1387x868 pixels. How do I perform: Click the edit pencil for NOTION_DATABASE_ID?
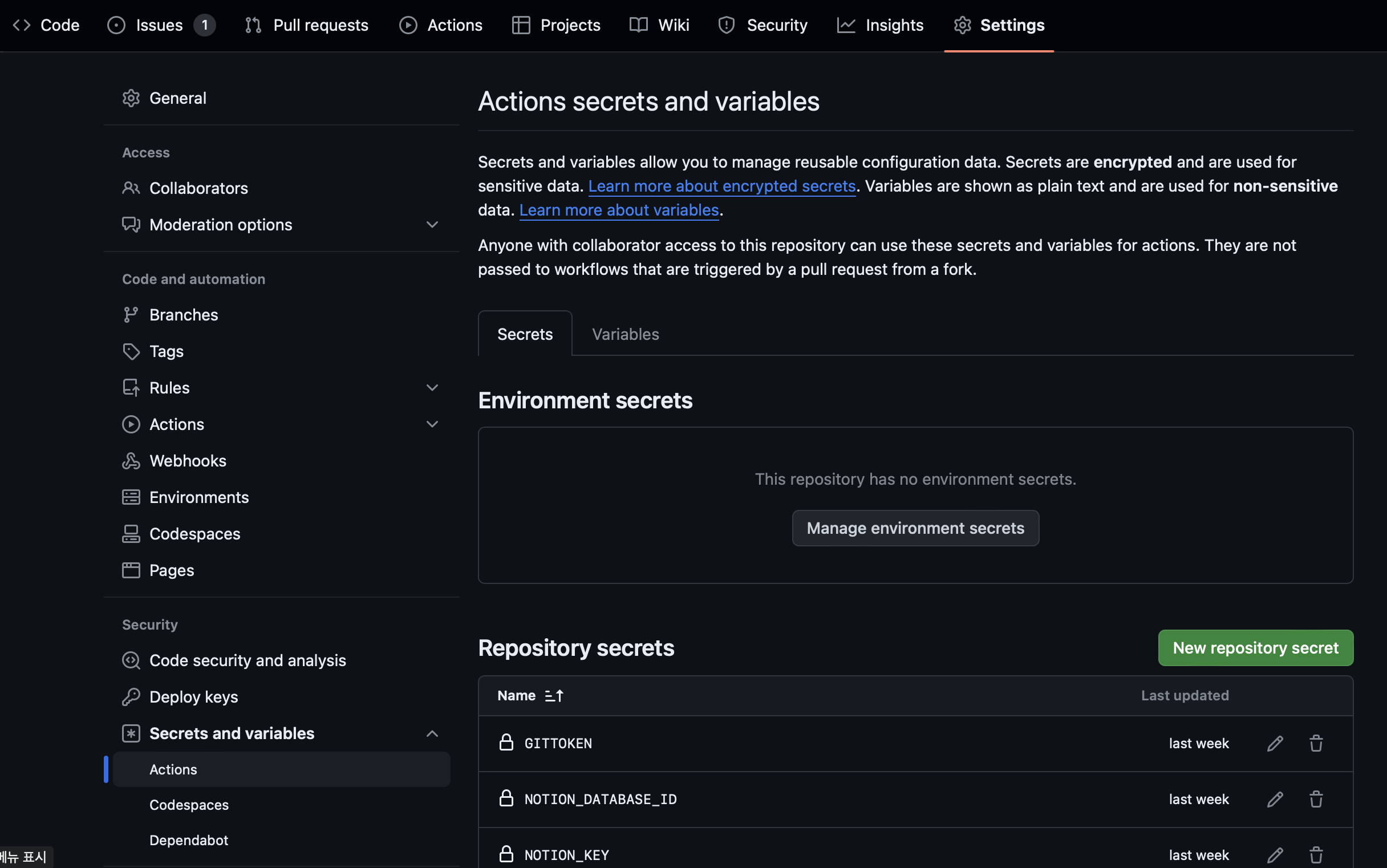pos(1275,799)
